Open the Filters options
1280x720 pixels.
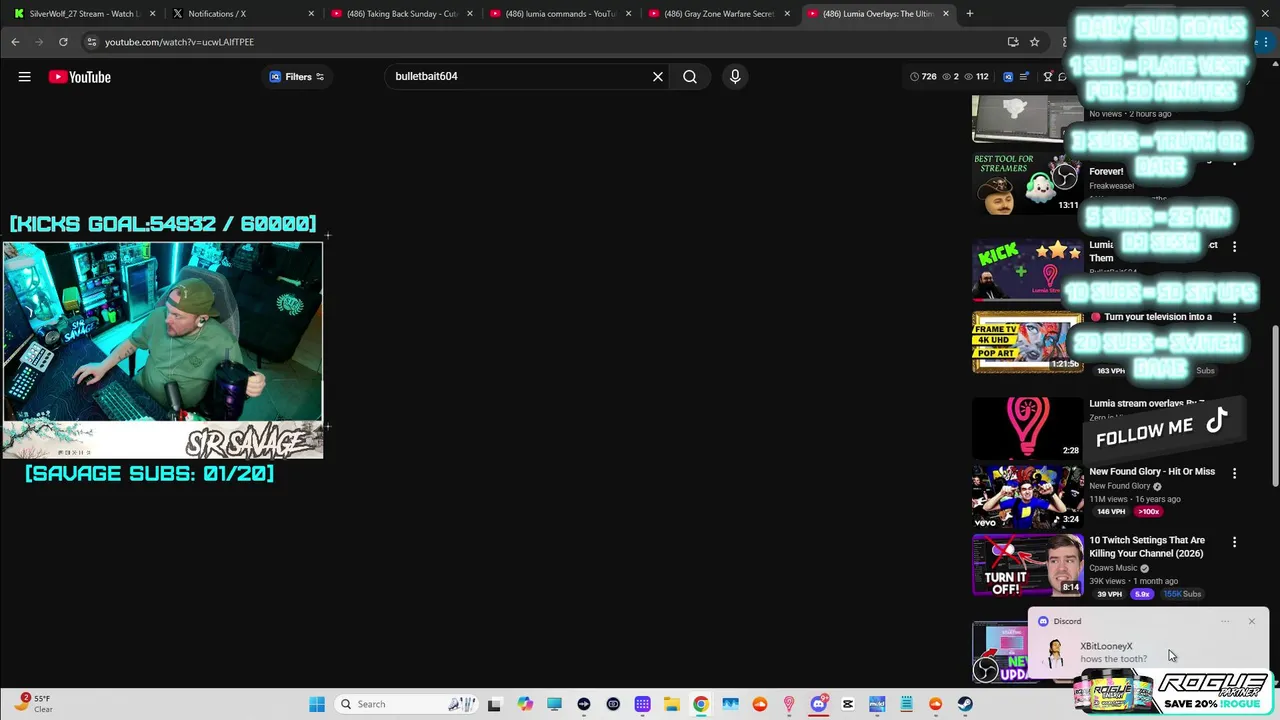click(297, 77)
